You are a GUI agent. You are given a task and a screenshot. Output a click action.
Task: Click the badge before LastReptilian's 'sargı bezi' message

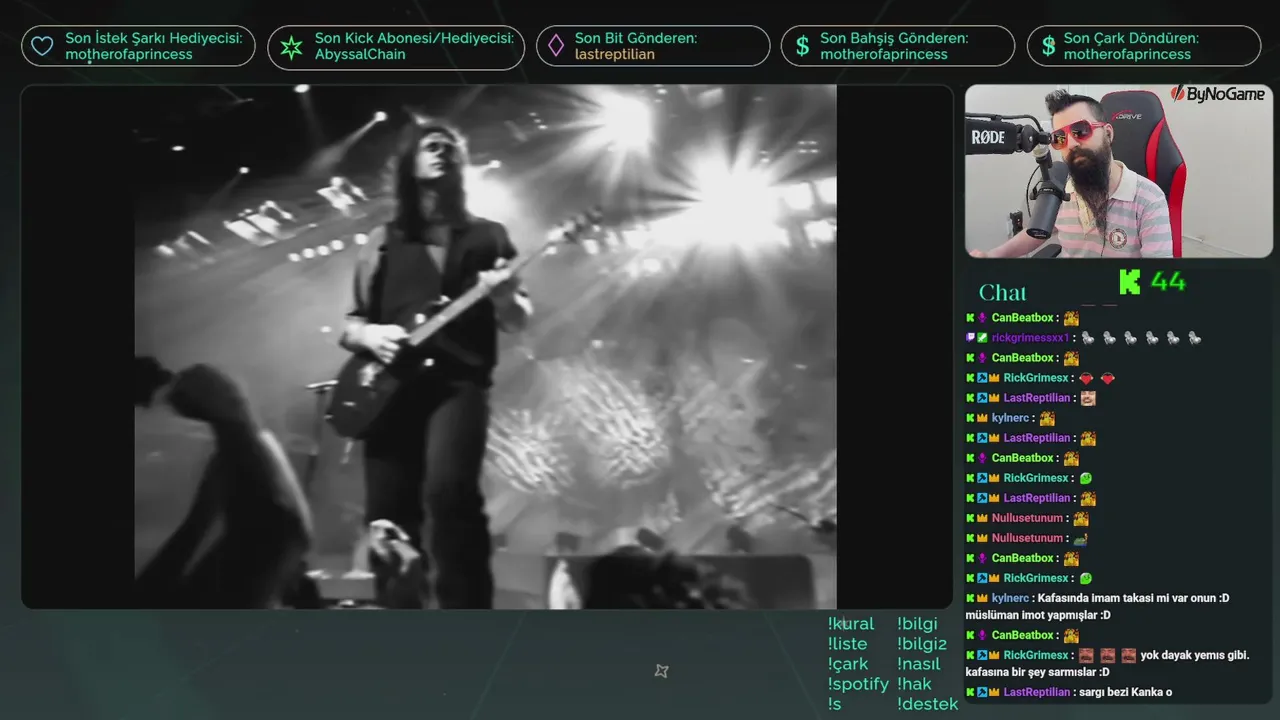click(982, 692)
